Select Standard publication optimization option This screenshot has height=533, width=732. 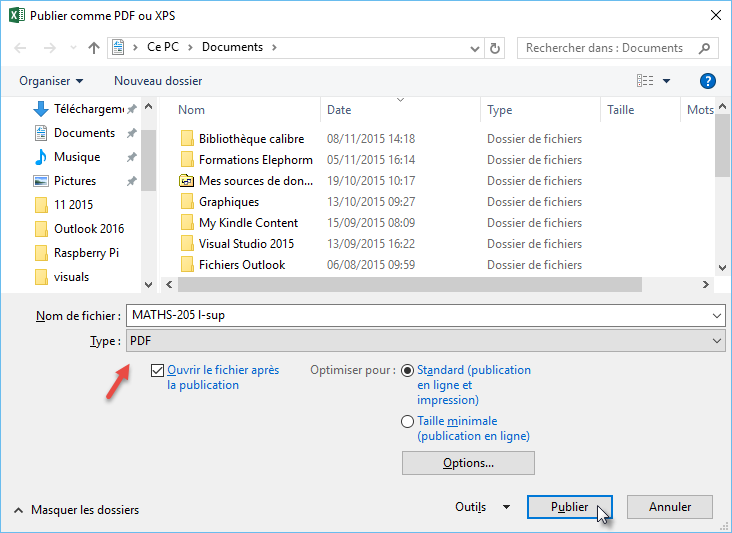(x=407, y=370)
